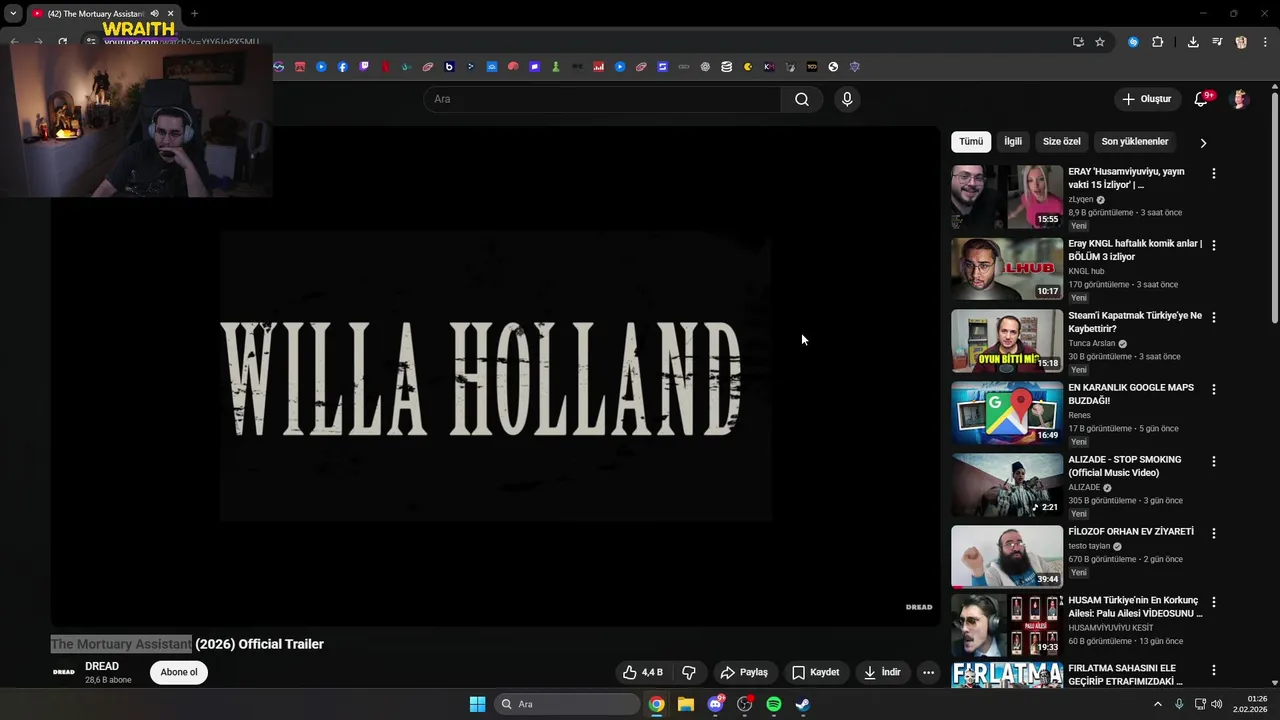This screenshot has height=720, width=1280.
Task: Save the video with Kaydet
Action: coord(816,672)
